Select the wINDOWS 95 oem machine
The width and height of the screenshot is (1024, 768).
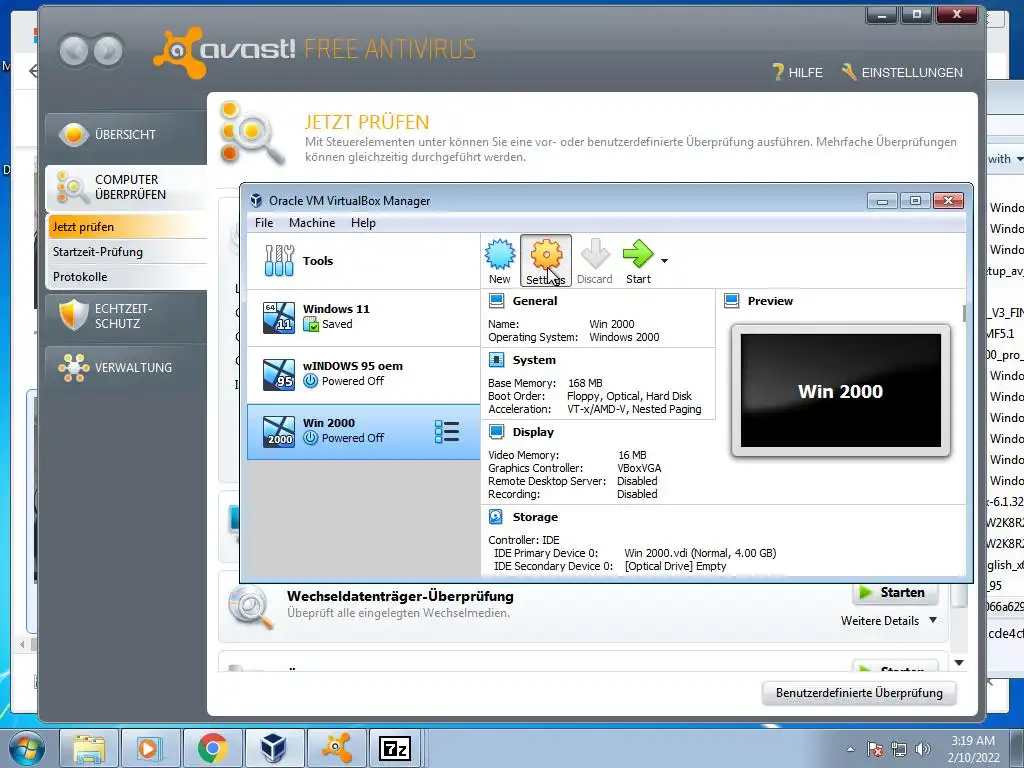[x=364, y=374]
